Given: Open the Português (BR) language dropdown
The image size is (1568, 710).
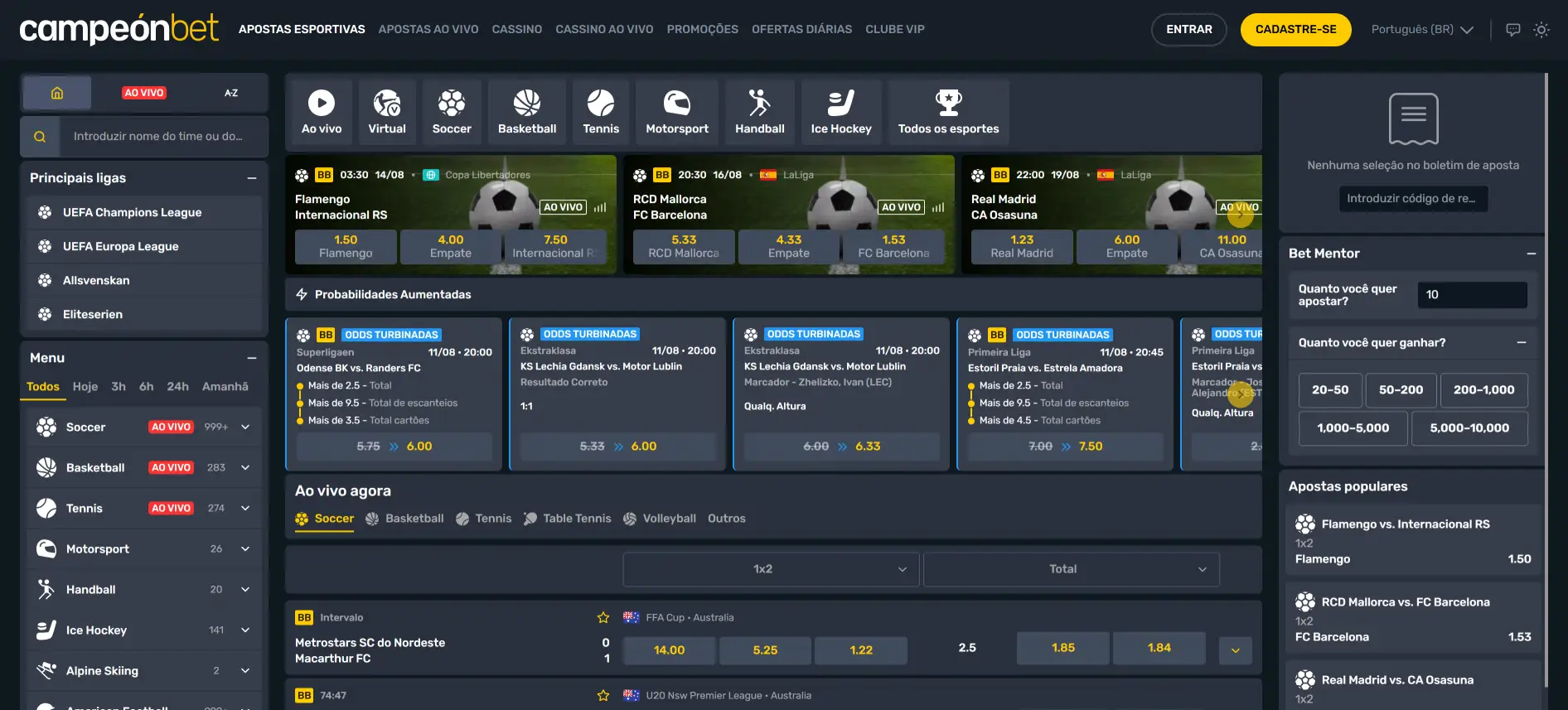Looking at the screenshot, I should tap(1422, 30).
